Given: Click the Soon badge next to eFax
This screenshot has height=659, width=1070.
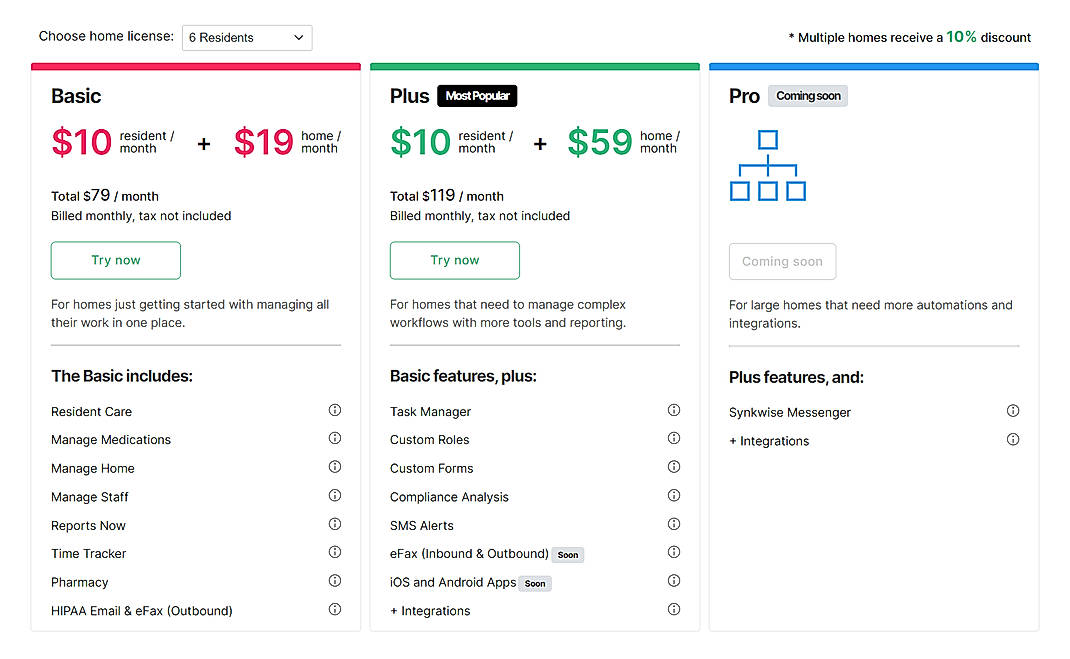Looking at the screenshot, I should coord(567,553).
